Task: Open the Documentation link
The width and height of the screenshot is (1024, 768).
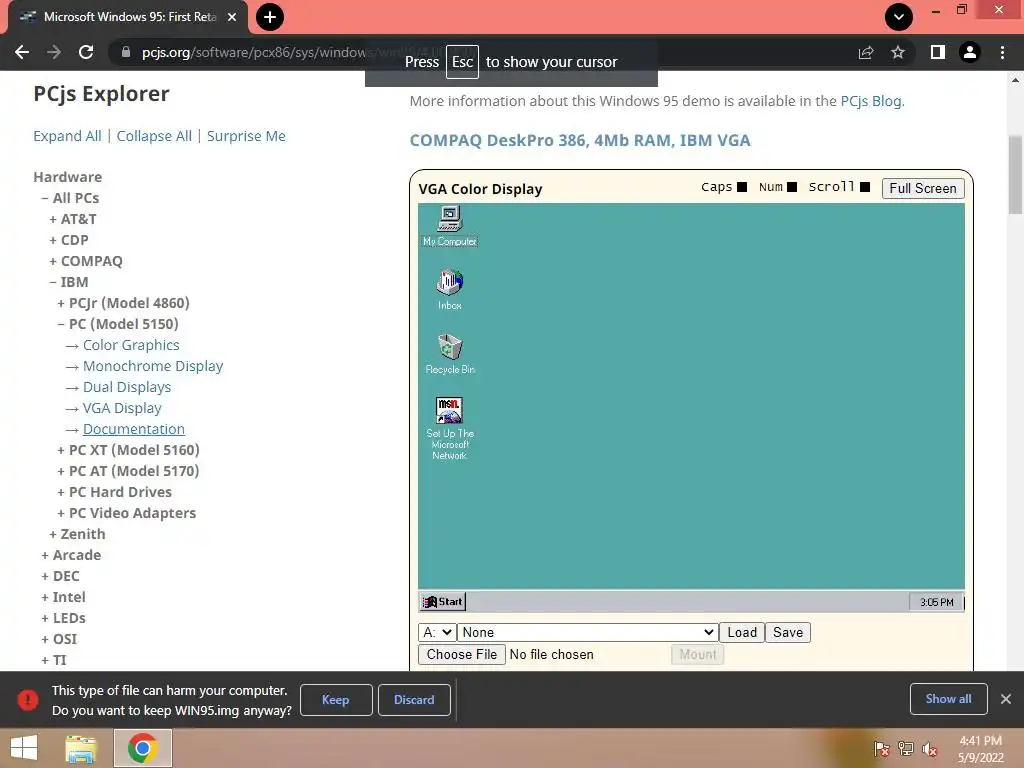Action: coord(134,429)
